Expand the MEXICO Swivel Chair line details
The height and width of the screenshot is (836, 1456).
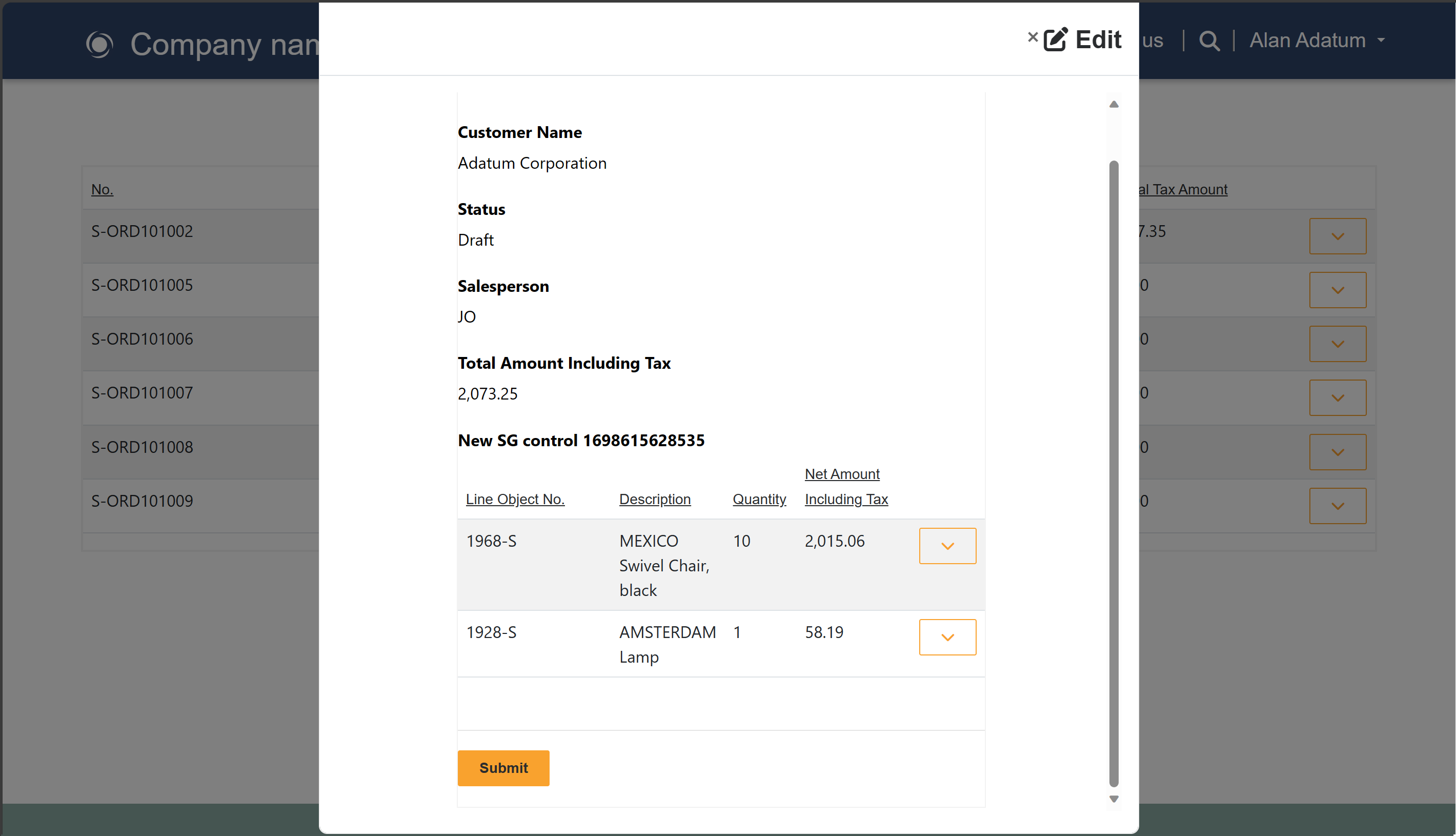click(947, 546)
